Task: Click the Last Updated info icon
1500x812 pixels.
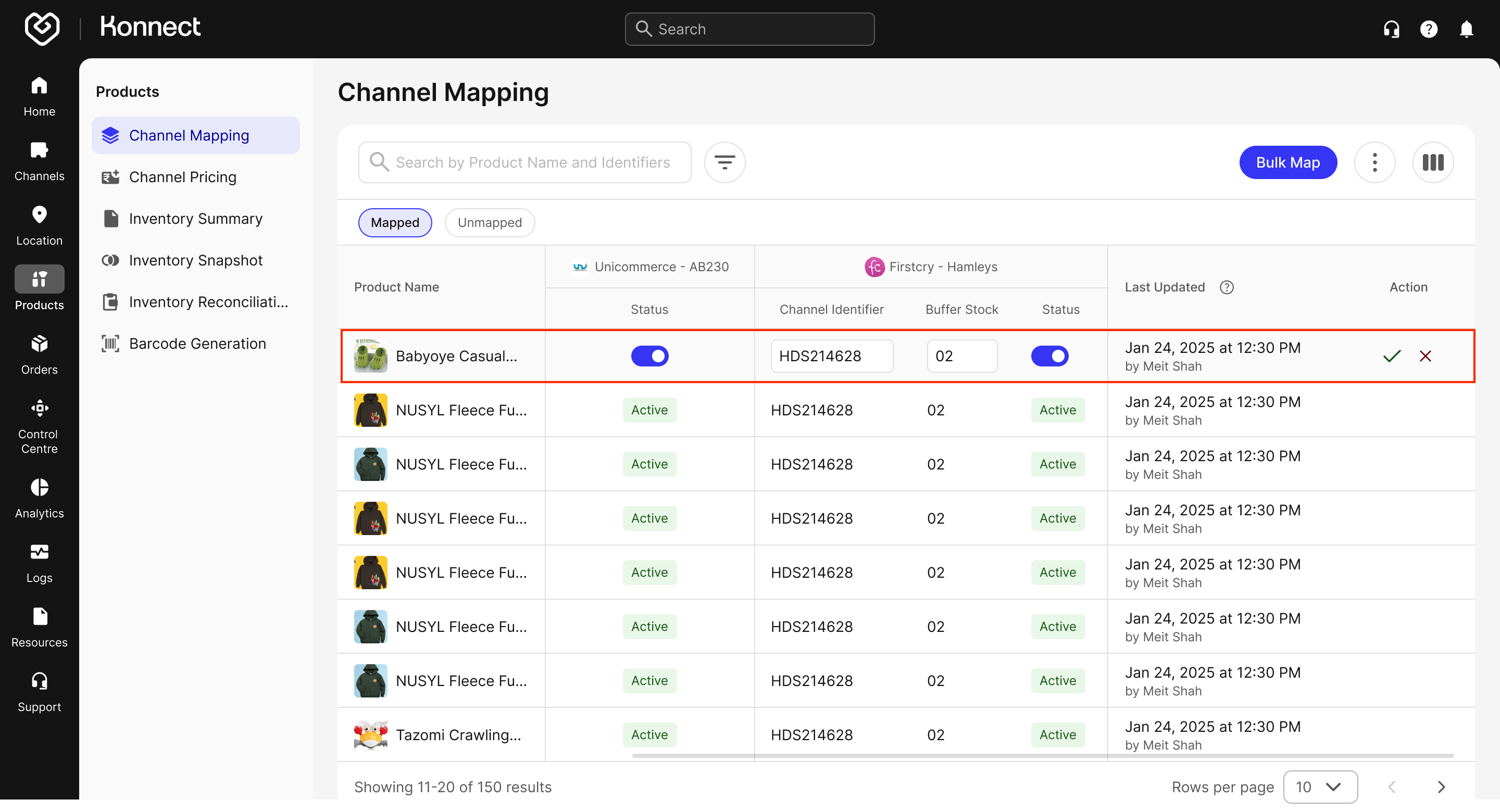Action: 1227,287
